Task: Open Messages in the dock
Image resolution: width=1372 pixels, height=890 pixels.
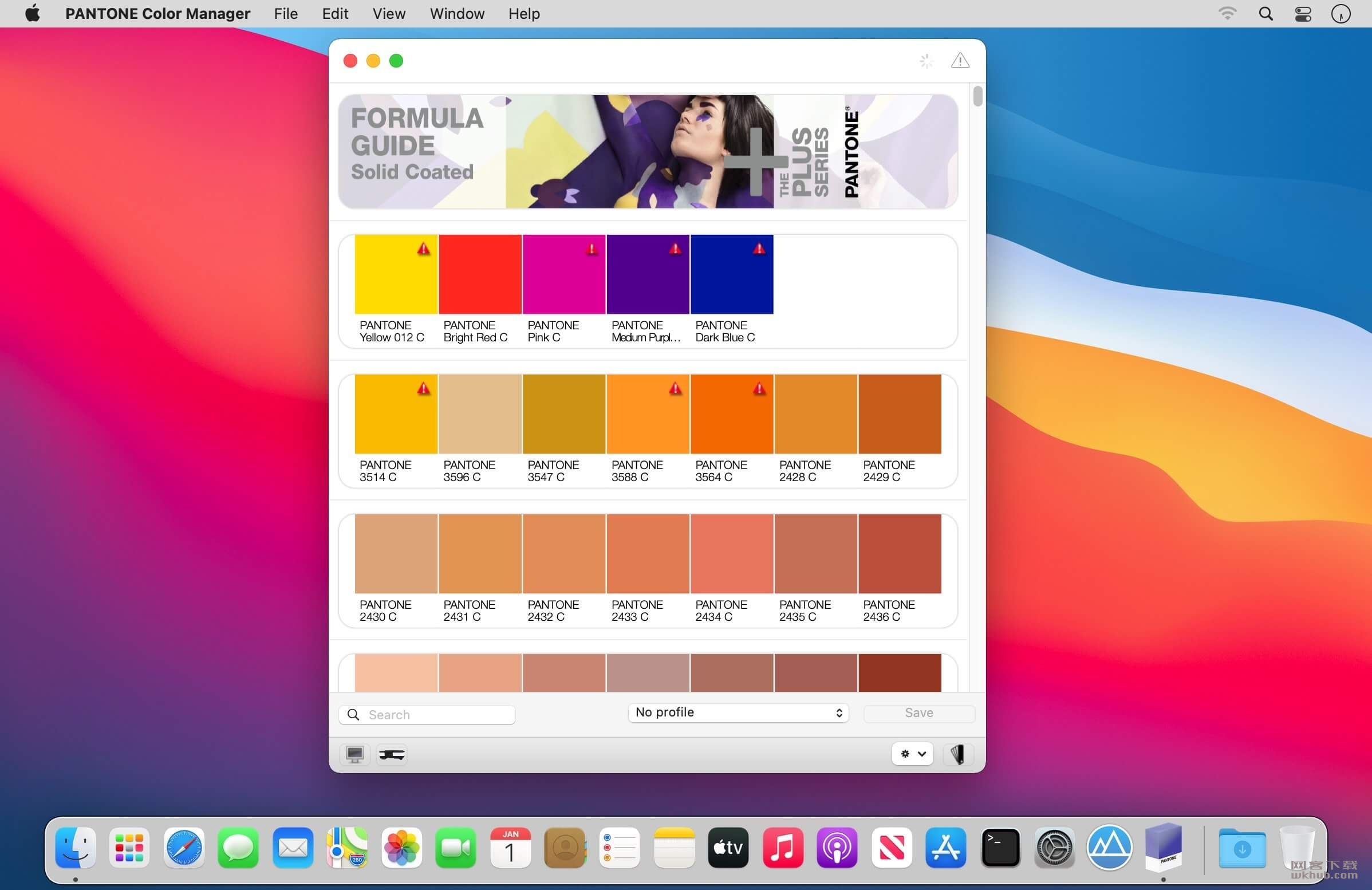Action: click(x=238, y=848)
